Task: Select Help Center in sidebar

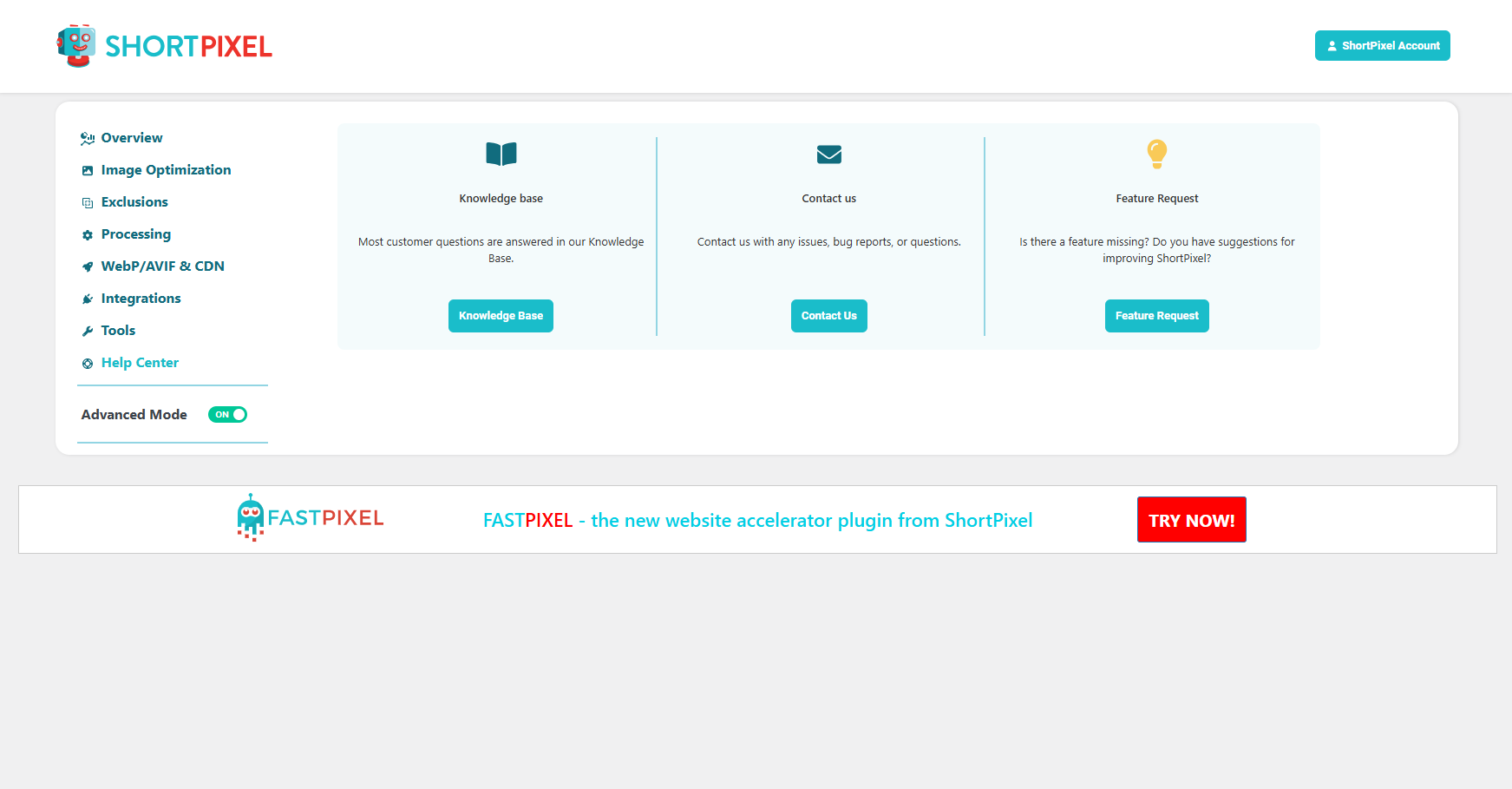Action: click(140, 363)
